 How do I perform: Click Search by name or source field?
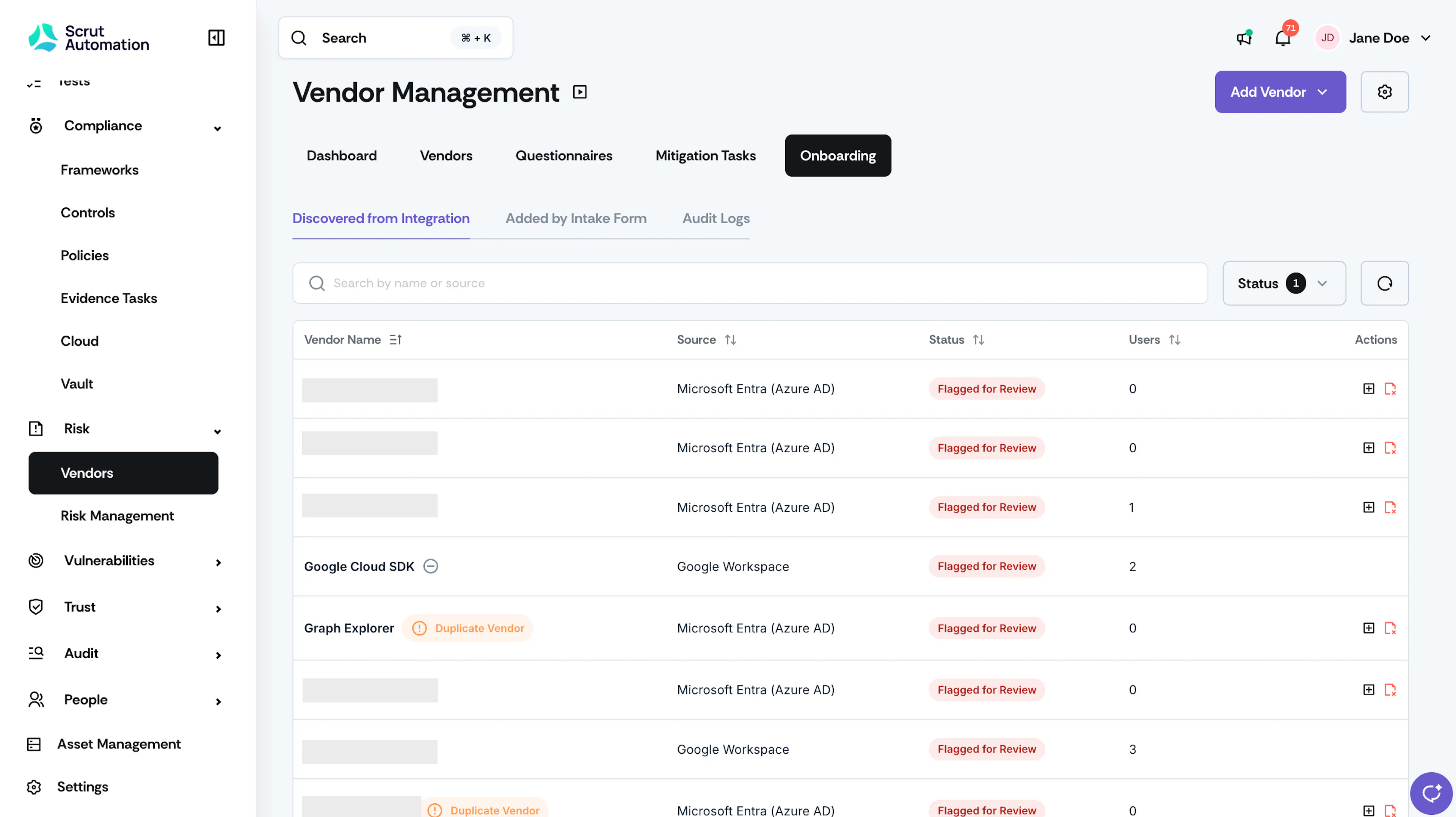tap(750, 283)
